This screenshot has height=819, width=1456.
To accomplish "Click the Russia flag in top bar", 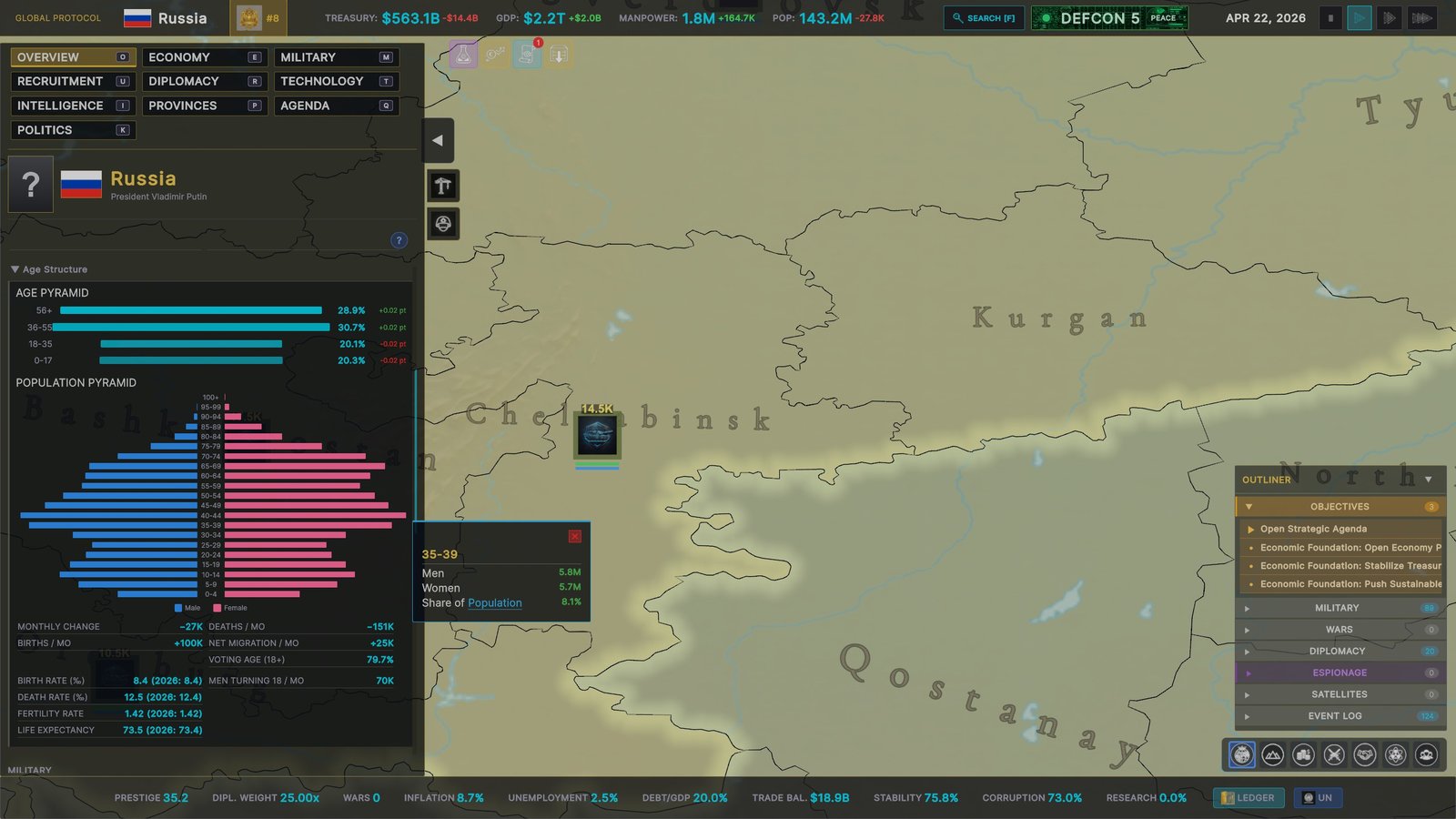I will [137, 18].
